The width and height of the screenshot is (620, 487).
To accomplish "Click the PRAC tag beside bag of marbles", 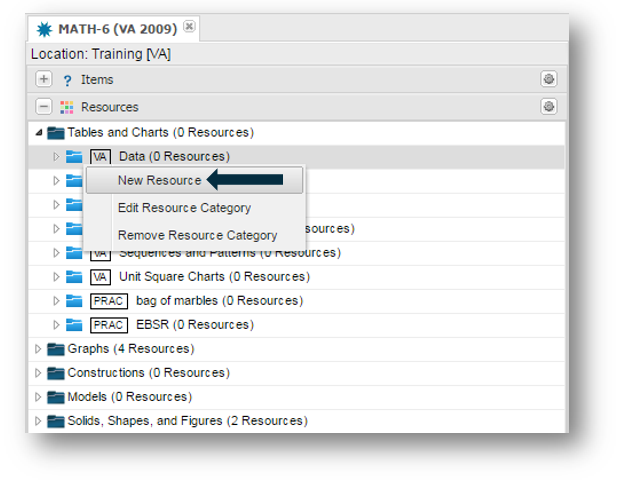I will 109,301.
